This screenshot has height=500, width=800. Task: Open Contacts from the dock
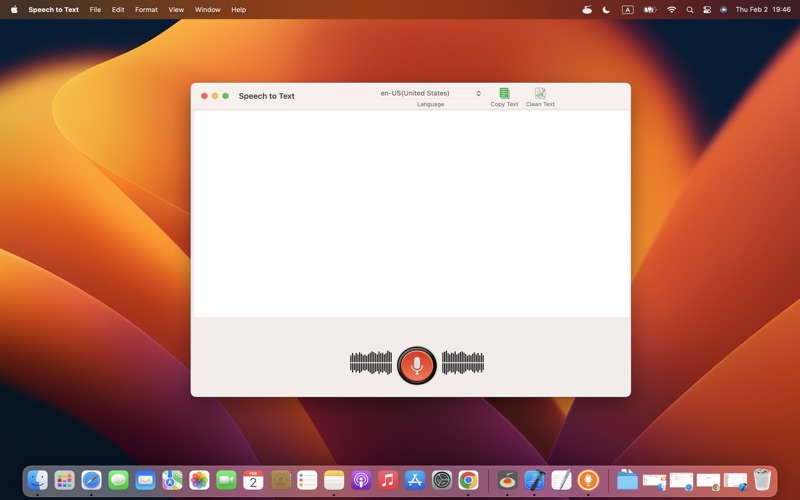[280, 480]
